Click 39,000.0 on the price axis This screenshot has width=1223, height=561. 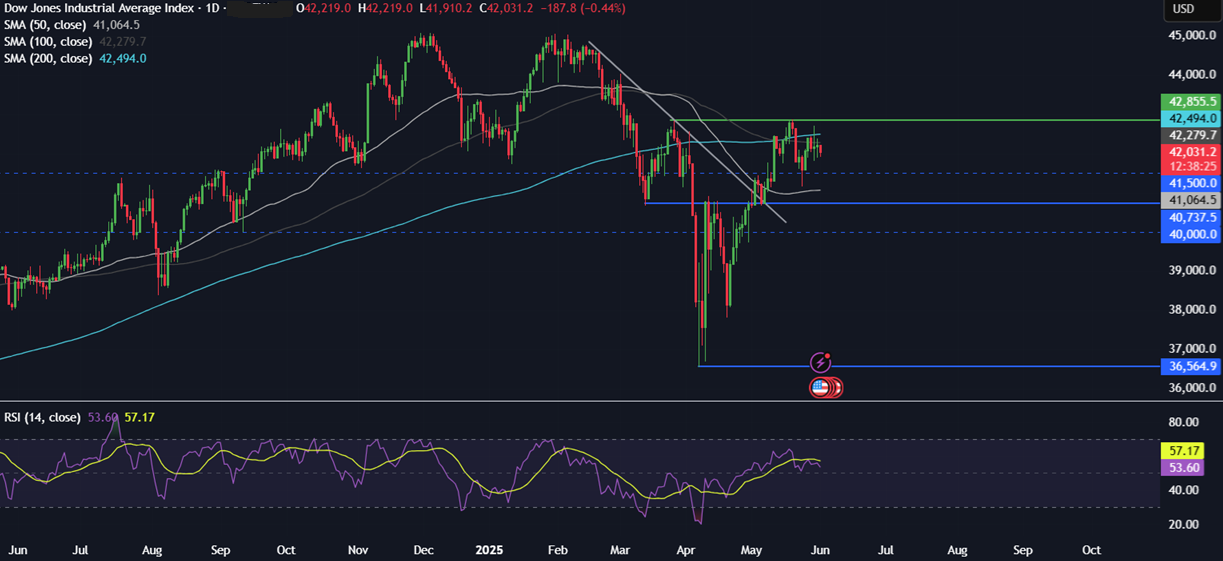pos(1192,271)
